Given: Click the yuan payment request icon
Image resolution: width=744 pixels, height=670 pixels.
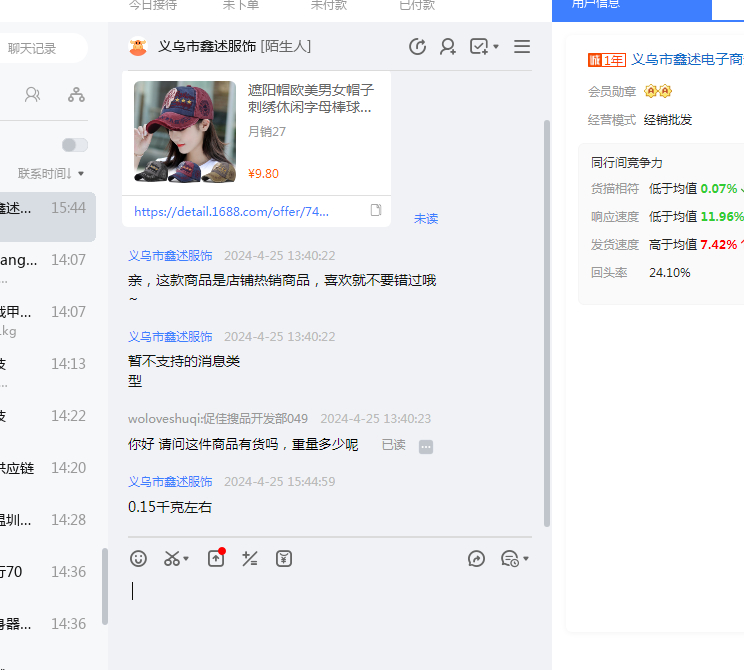Looking at the screenshot, I should click(x=284, y=559).
